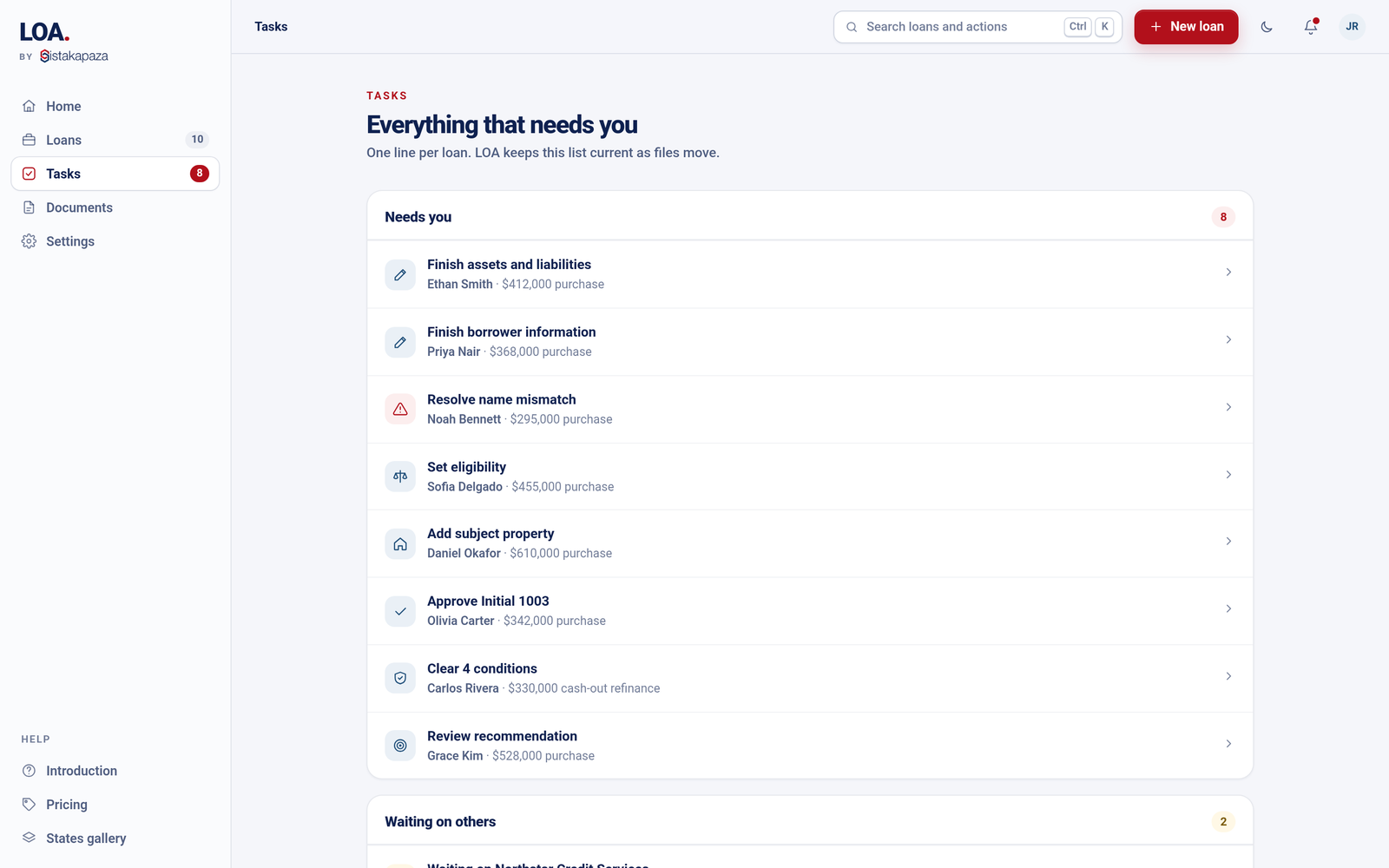This screenshot has height=868, width=1389.
Task: Click the warning triangle icon for Resolve name mismatch
Action: click(x=400, y=409)
